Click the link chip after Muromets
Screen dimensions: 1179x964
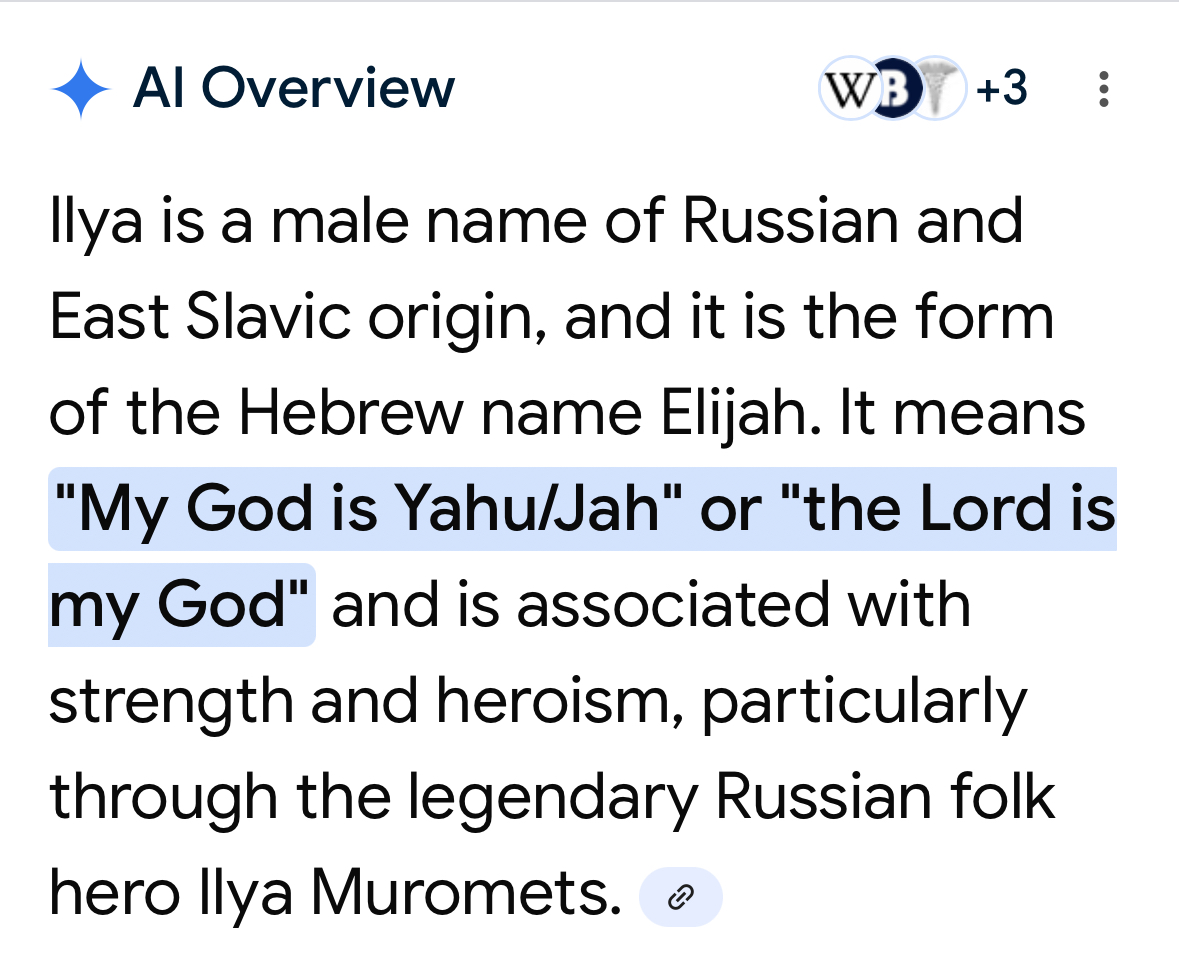680,897
